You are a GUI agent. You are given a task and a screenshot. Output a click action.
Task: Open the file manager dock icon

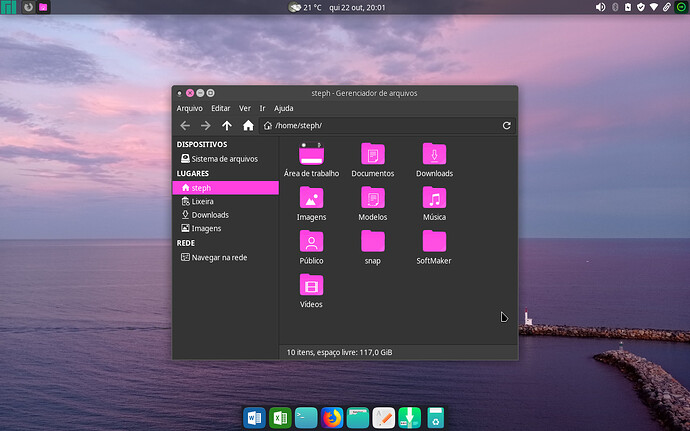pyautogui.click(x=358, y=417)
